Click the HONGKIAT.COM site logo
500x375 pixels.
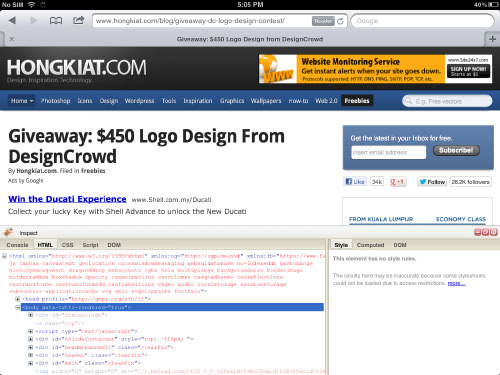coord(77,68)
